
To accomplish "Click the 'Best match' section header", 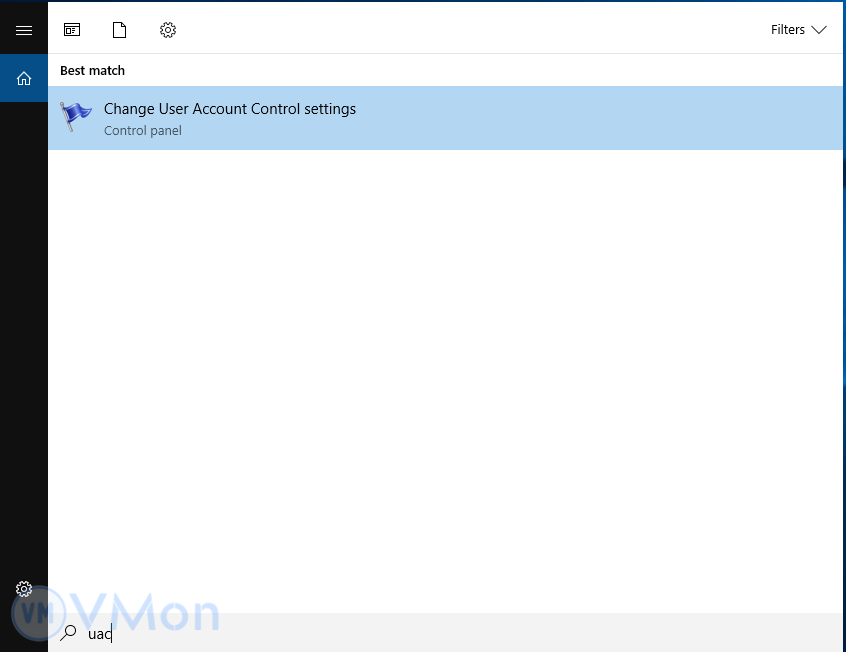I will pyautogui.click(x=92, y=71).
